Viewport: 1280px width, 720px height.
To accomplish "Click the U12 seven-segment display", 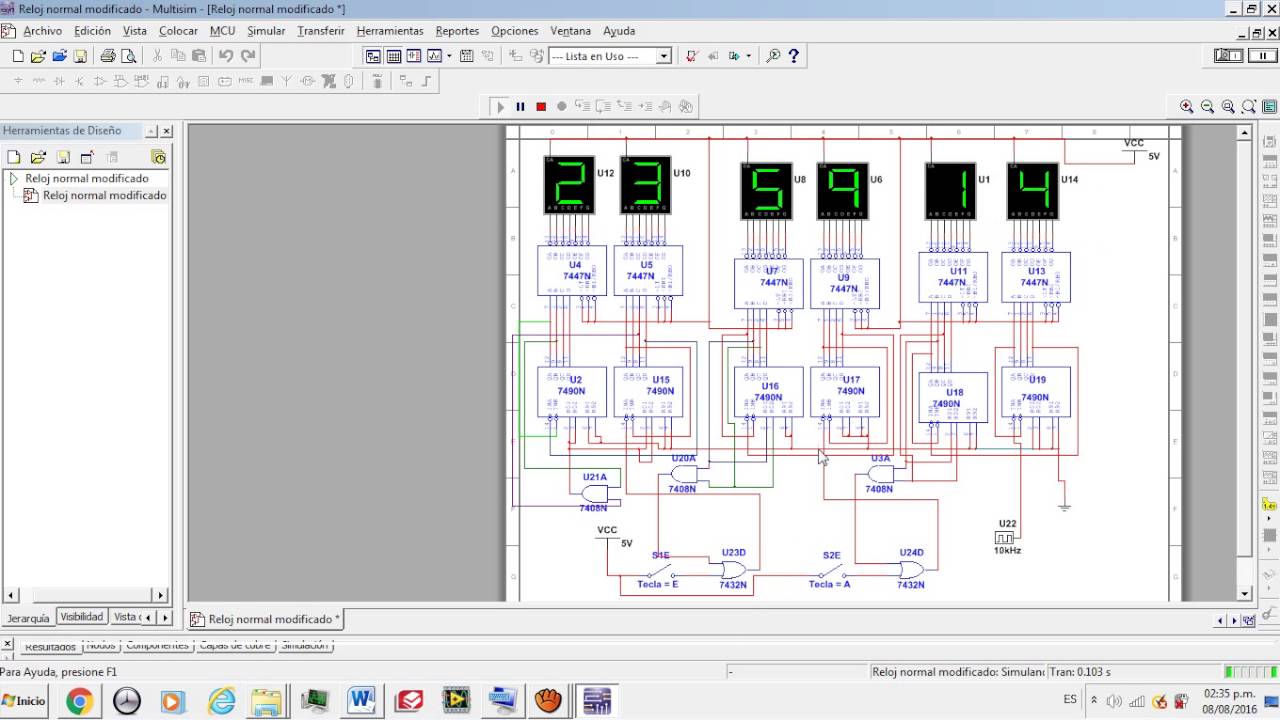I will point(569,185).
